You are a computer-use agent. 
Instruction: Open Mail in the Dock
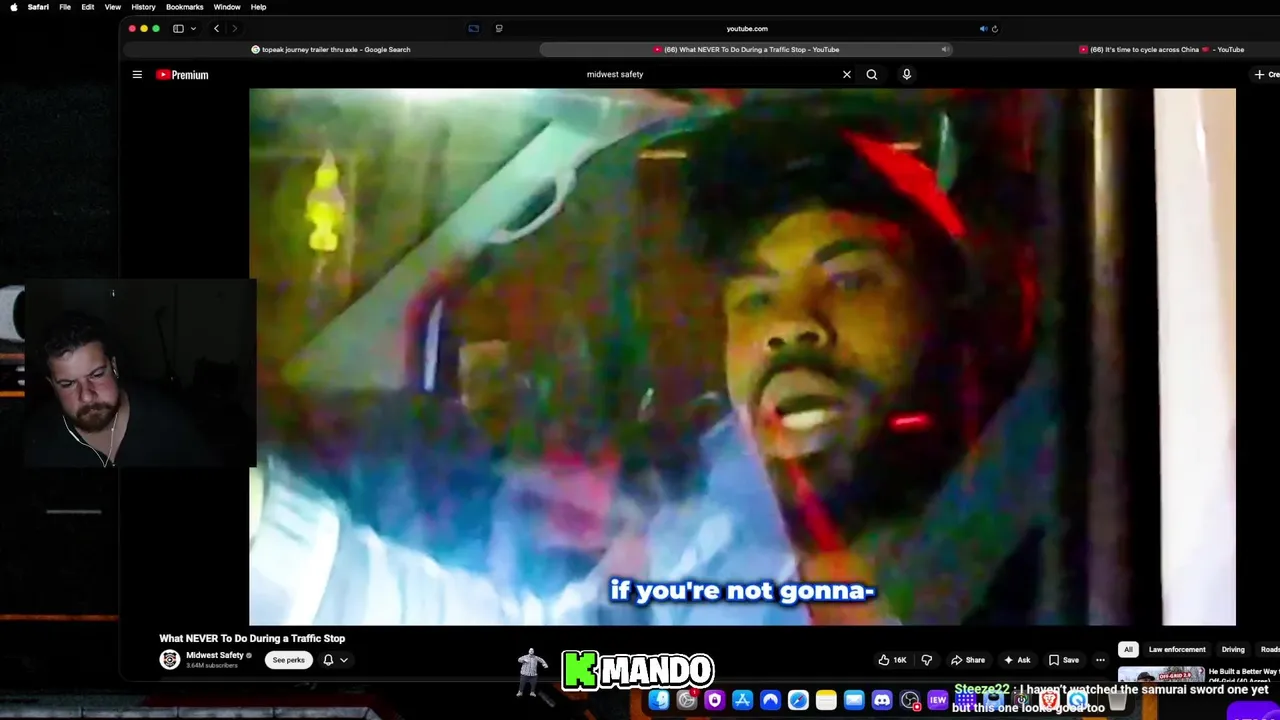click(x=854, y=700)
